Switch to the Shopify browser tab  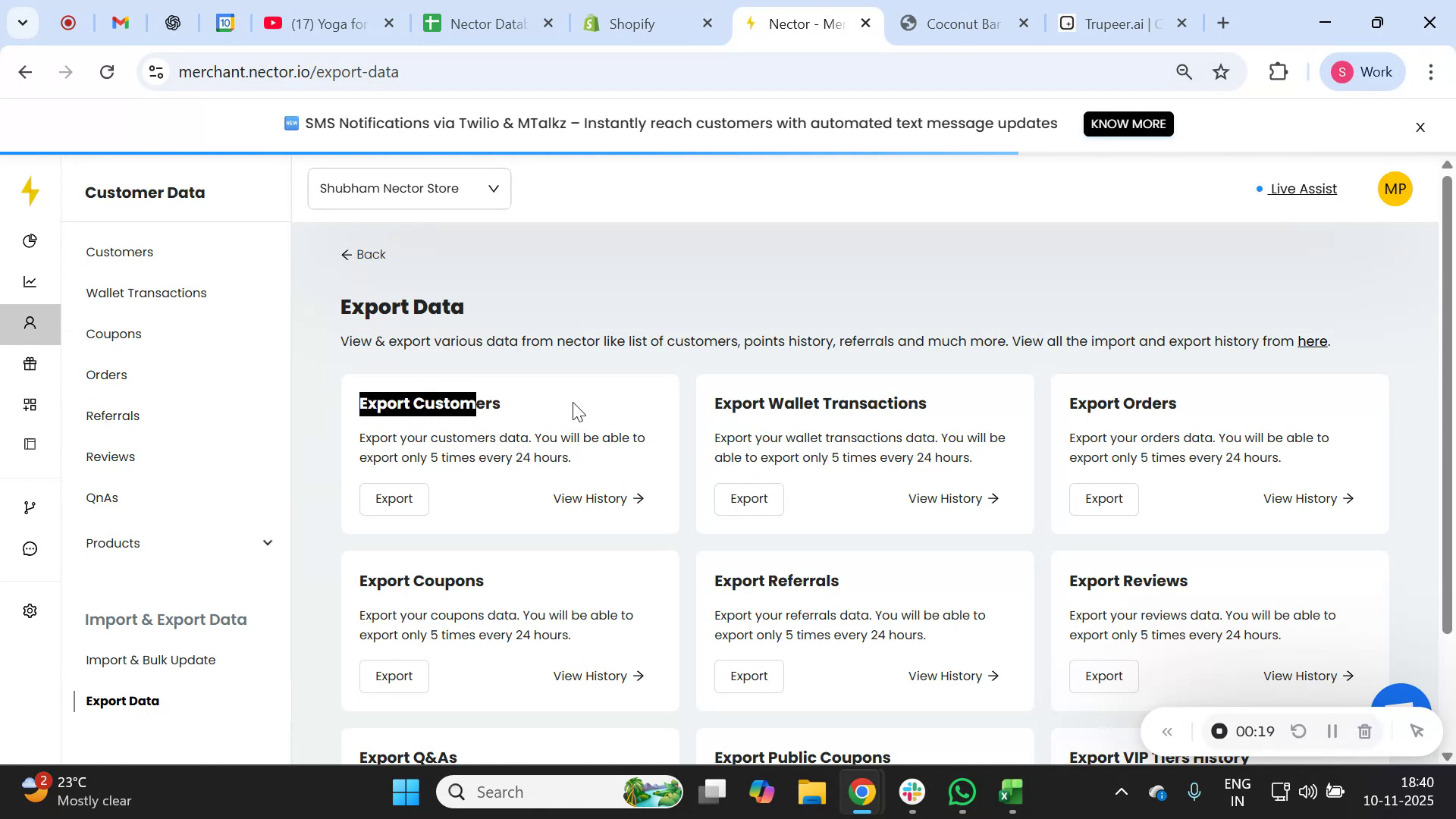pyautogui.click(x=631, y=24)
